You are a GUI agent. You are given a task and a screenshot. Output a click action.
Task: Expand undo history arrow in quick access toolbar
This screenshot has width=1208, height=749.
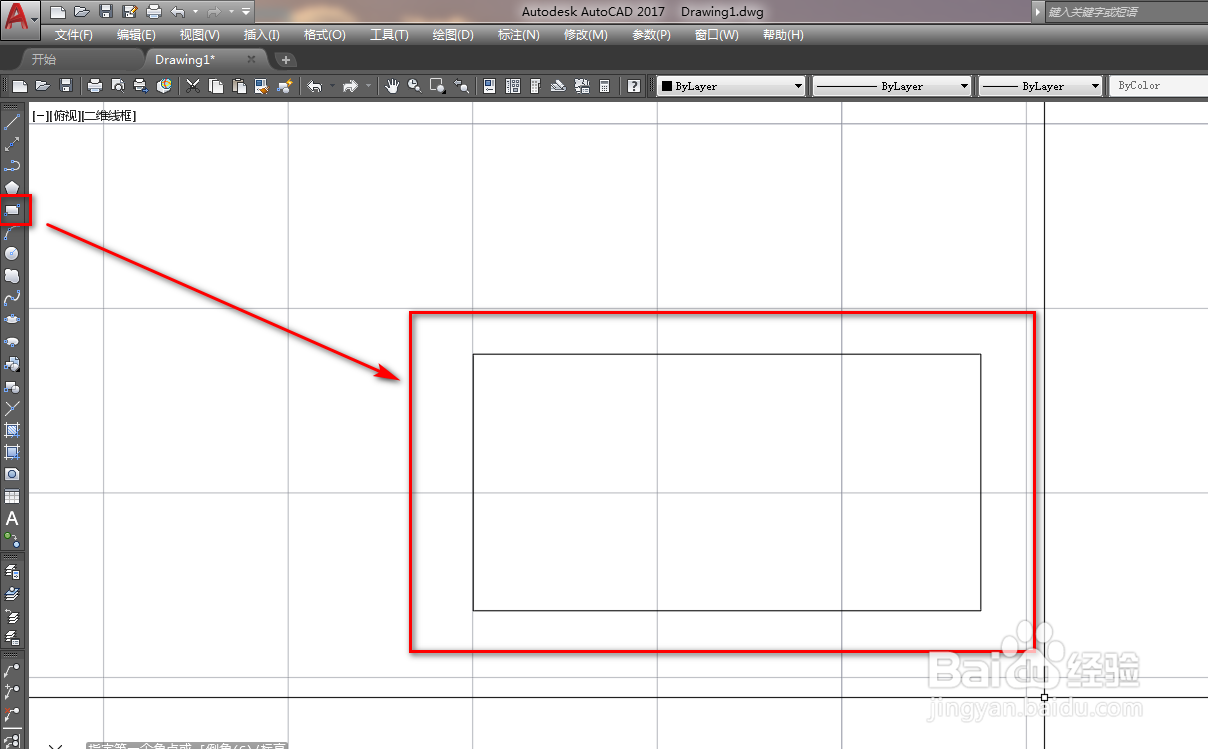pos(194,12)
